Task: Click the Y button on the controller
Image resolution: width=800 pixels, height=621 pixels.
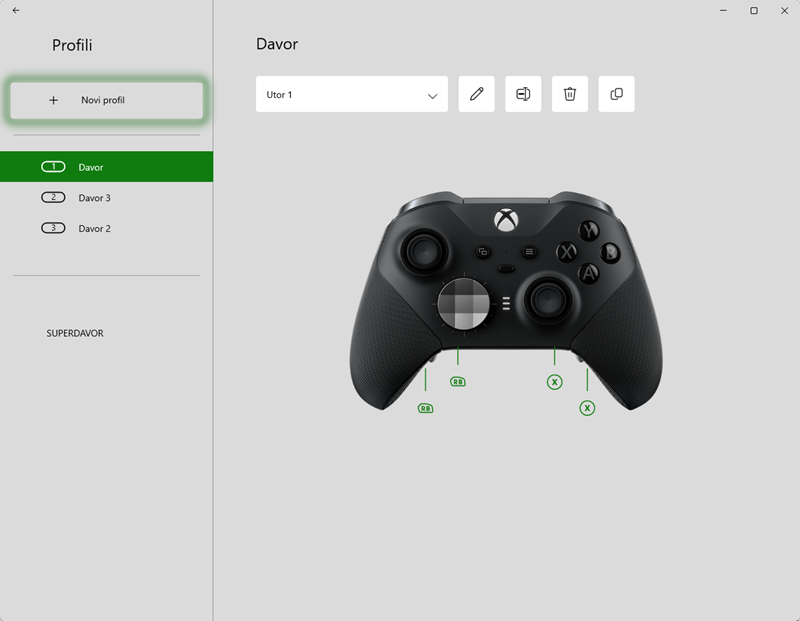Action: click(589, 231)
